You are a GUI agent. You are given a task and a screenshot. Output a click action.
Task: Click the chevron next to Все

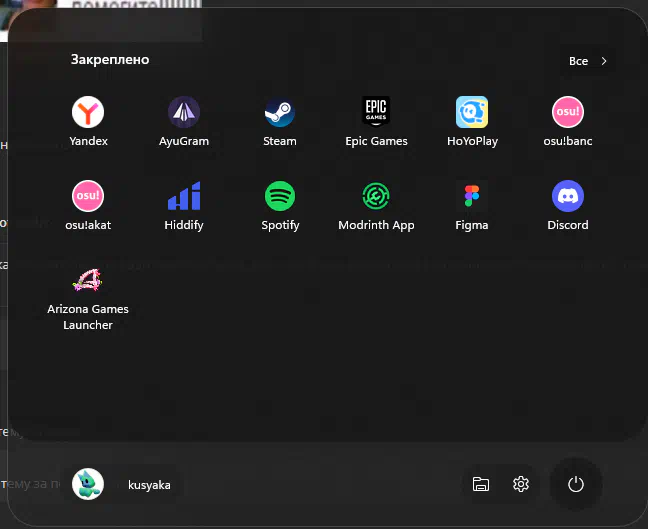pyautogui.click(x=604, y=61)
